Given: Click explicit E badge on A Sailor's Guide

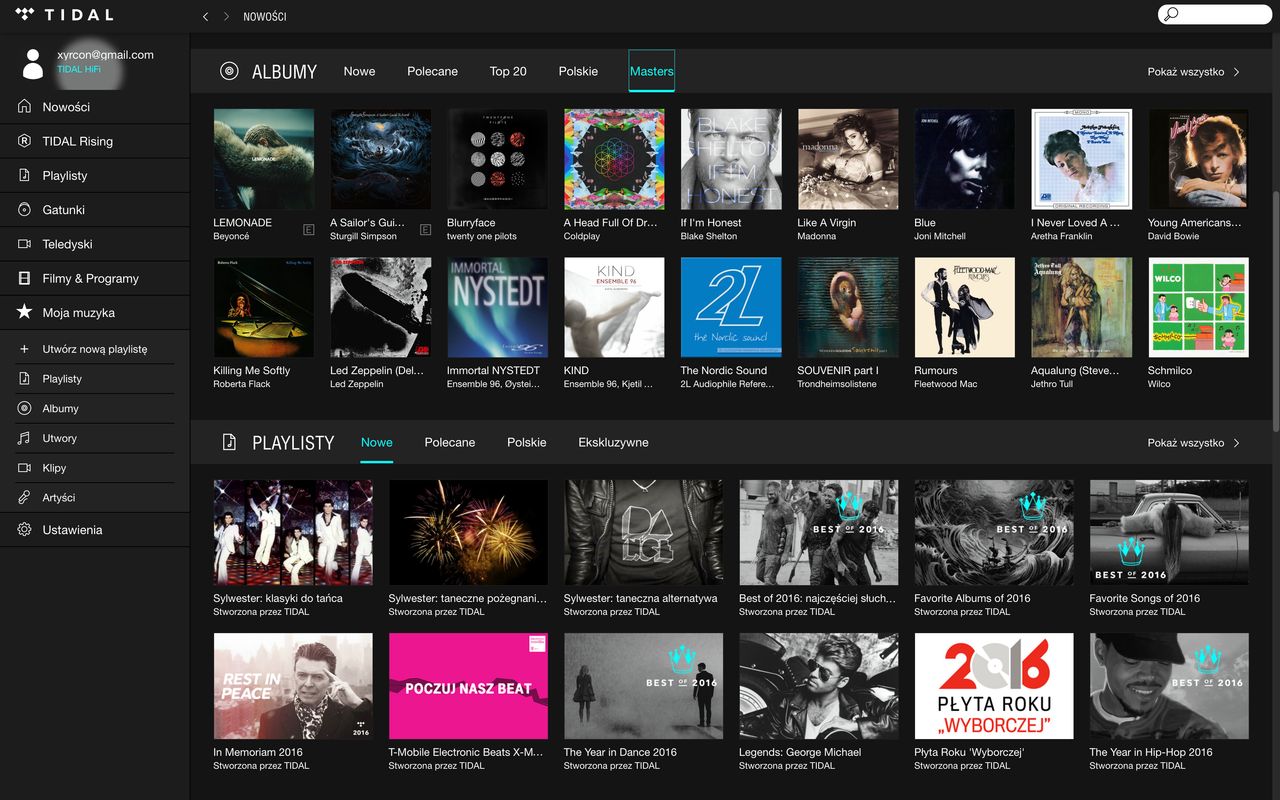Looking at the screenshot, I should tap(425, 230).
